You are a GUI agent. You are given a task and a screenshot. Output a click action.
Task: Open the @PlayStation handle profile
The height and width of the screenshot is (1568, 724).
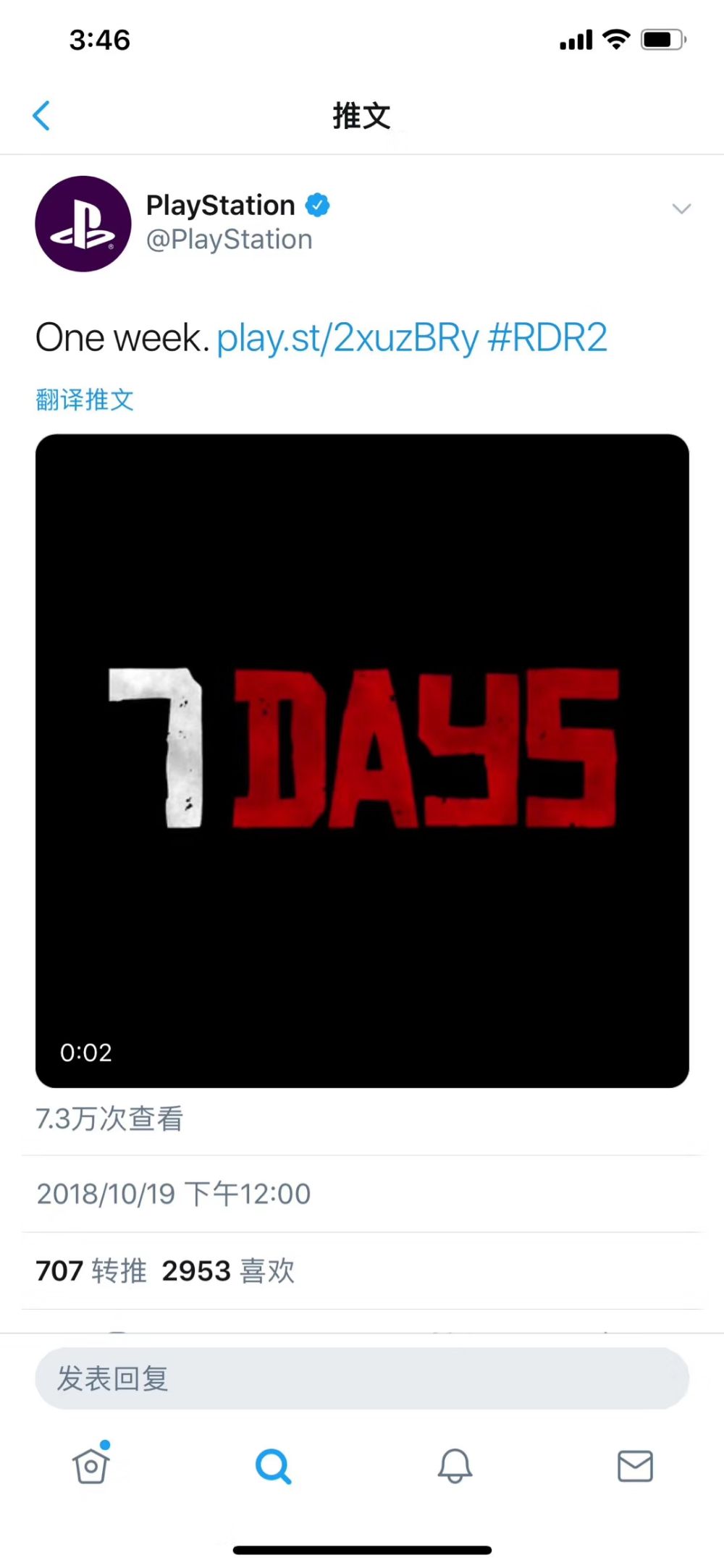[x=230, y=240]
